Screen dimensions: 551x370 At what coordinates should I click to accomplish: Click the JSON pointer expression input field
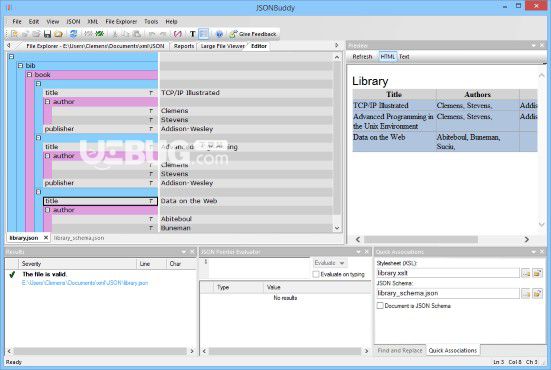coord(259,268)
